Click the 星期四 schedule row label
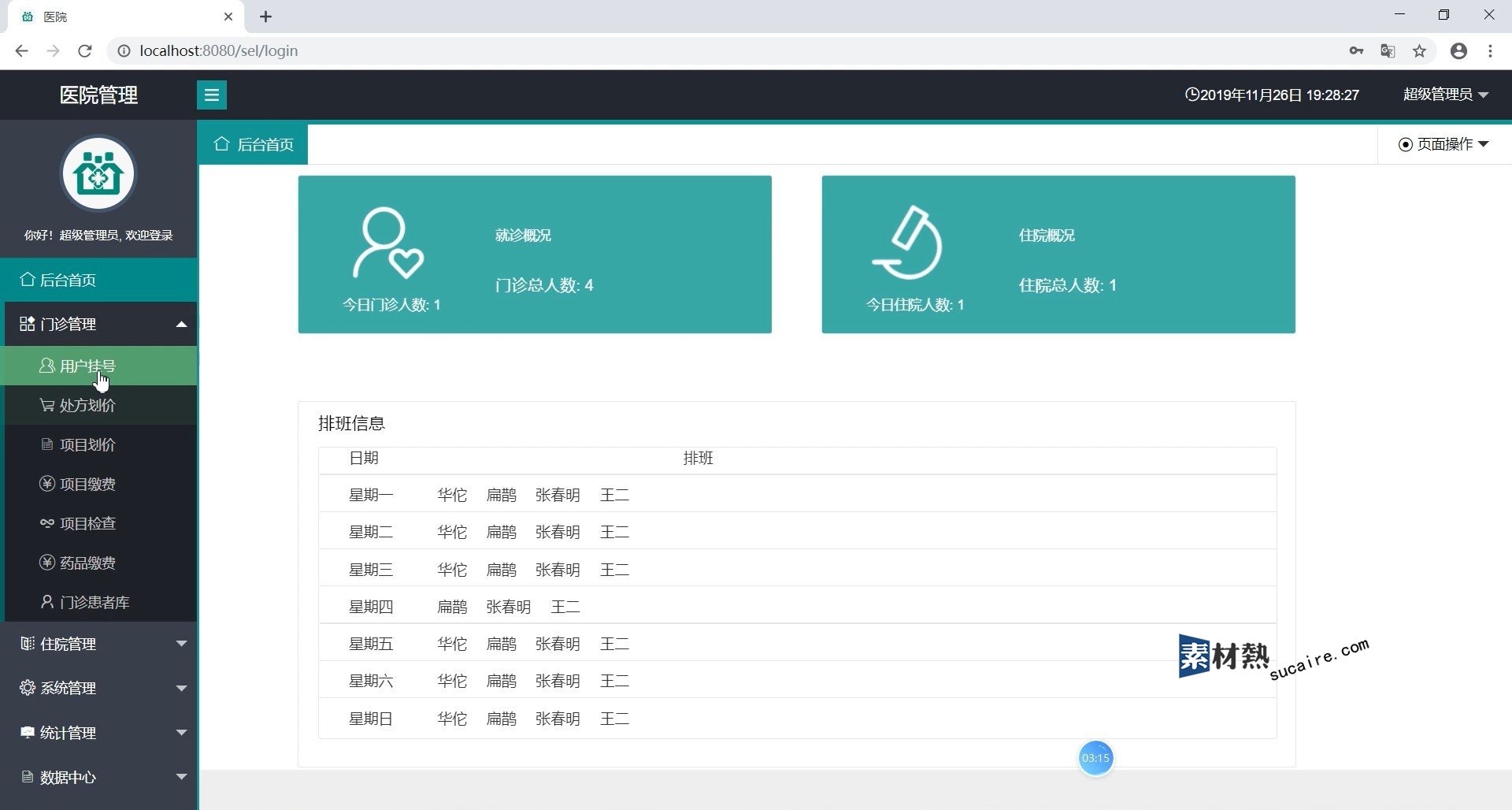This screenshot has width=1512, height=810. pyautogui.click(x=371, y=607)
